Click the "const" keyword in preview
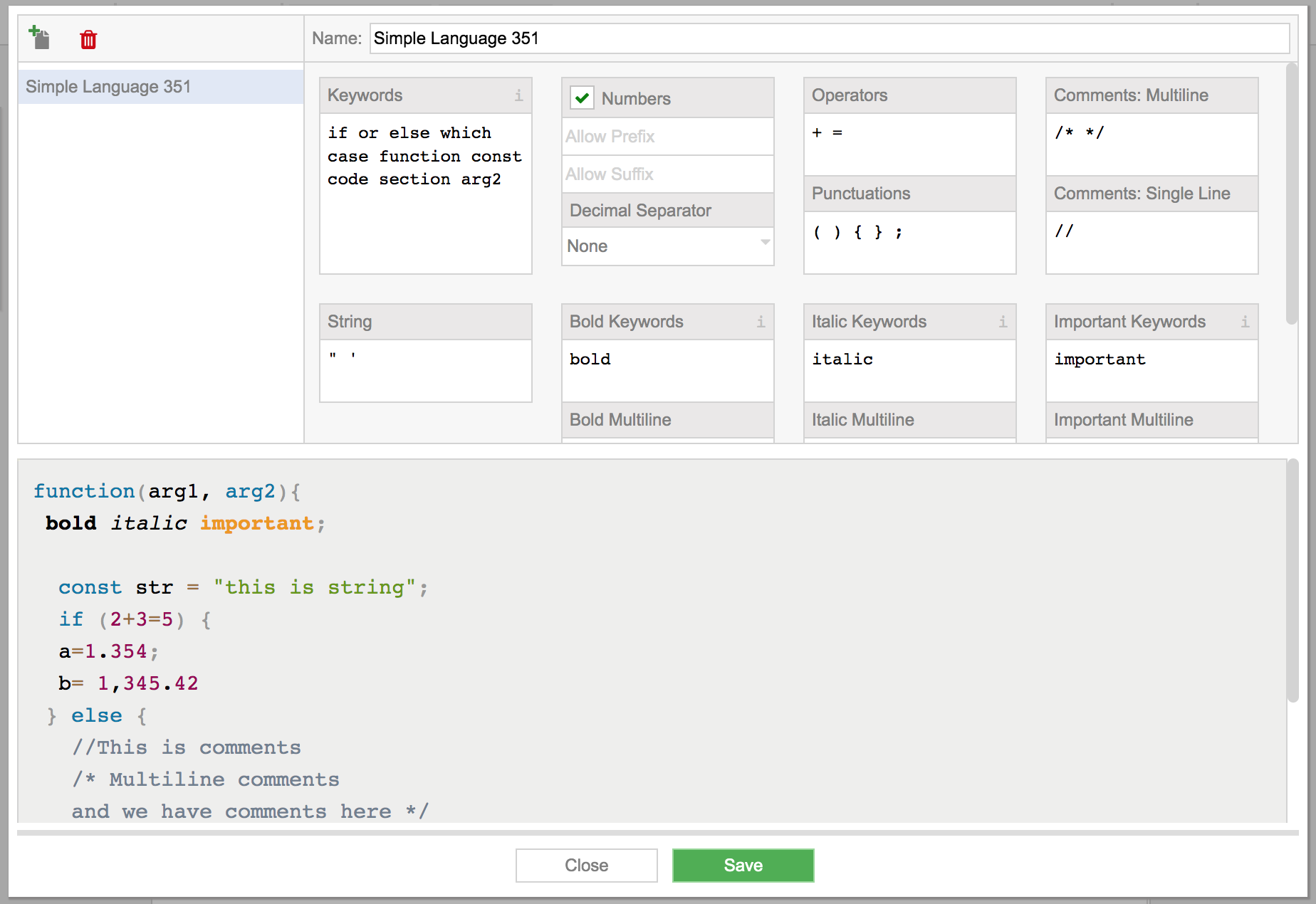The width and height of the screenshot is (1316, 904). pos(90,587)
